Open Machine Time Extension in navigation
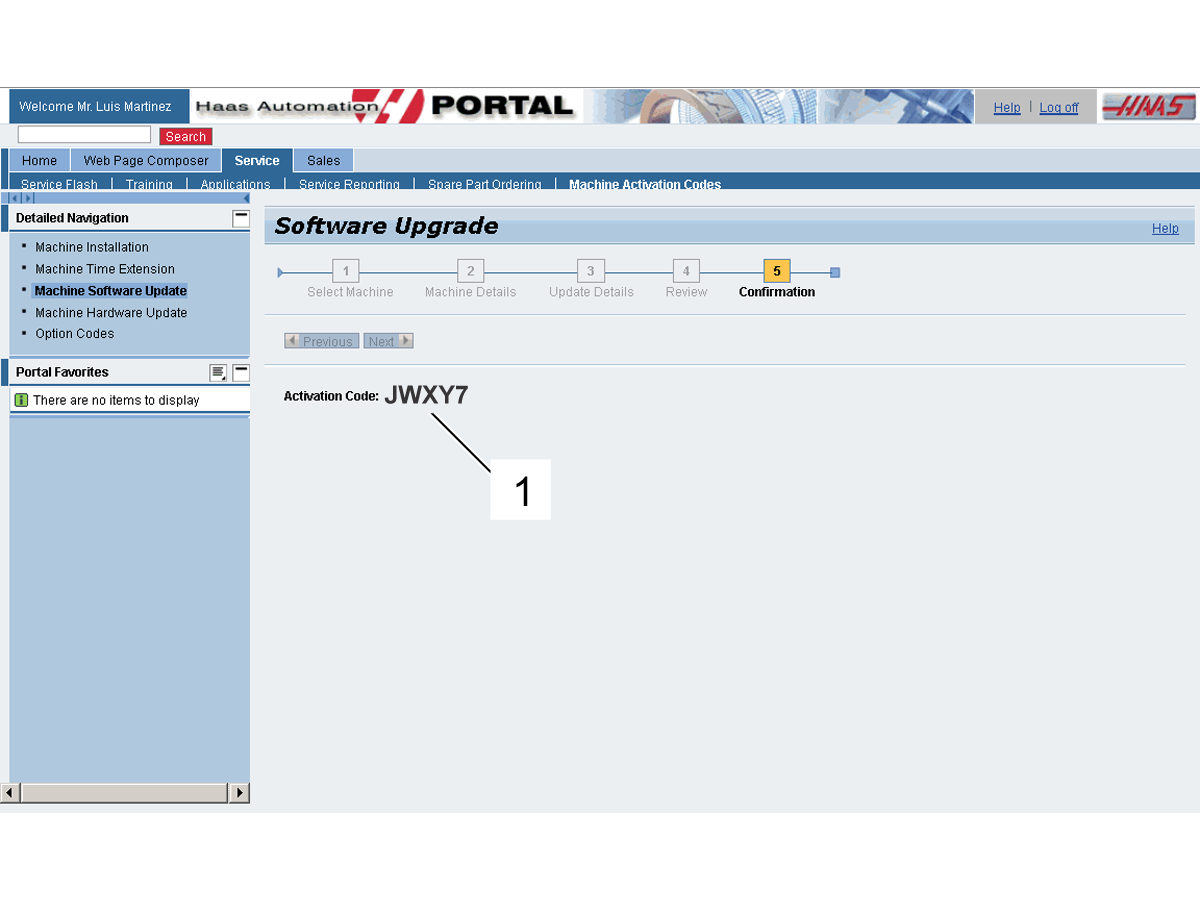 tap(105, 269)
